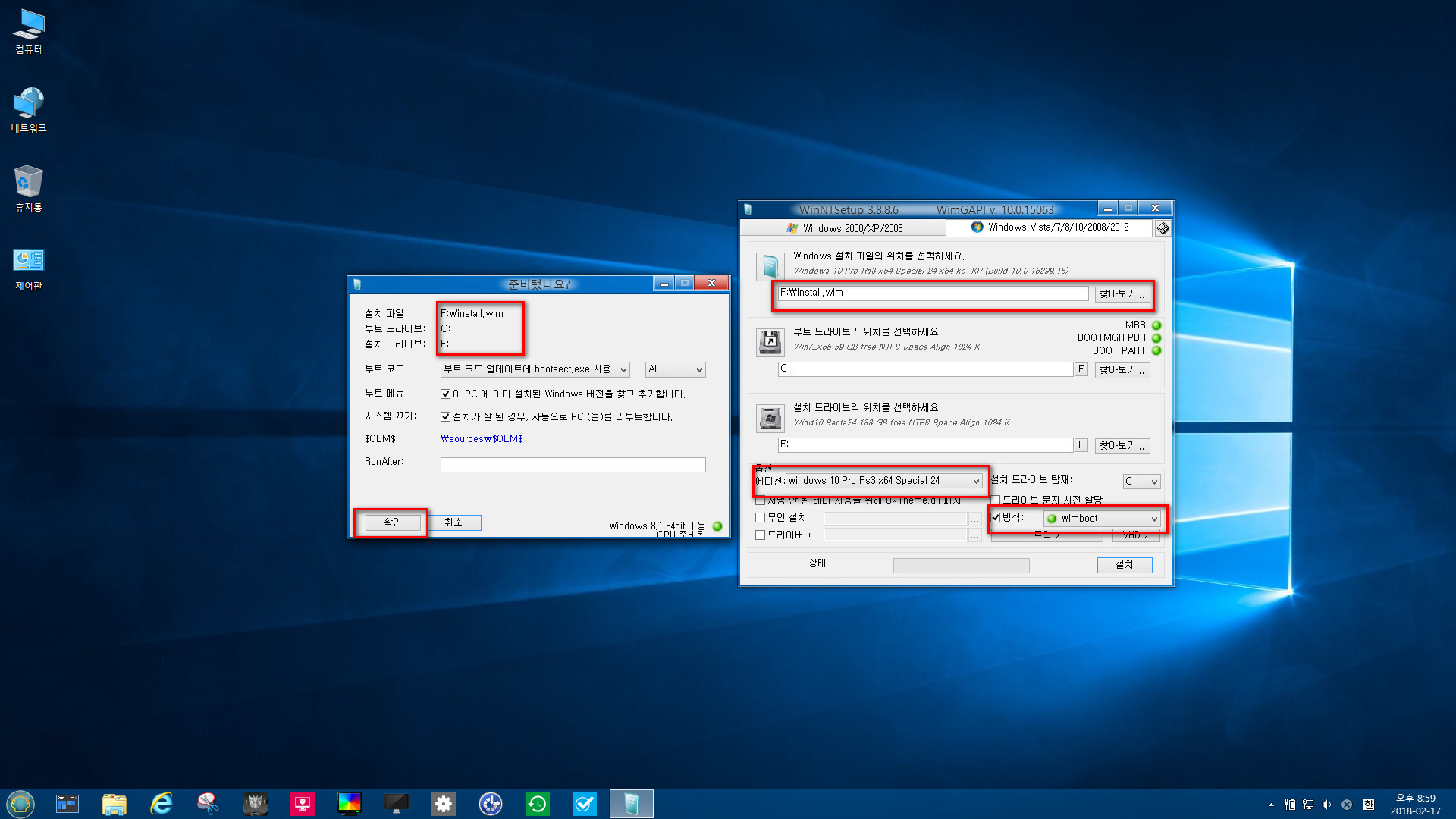Image resolution: width=1456 pixels, height=819 pixels.
Task: Open the ALL dropdown in the ready dialog
Action: 675,369
